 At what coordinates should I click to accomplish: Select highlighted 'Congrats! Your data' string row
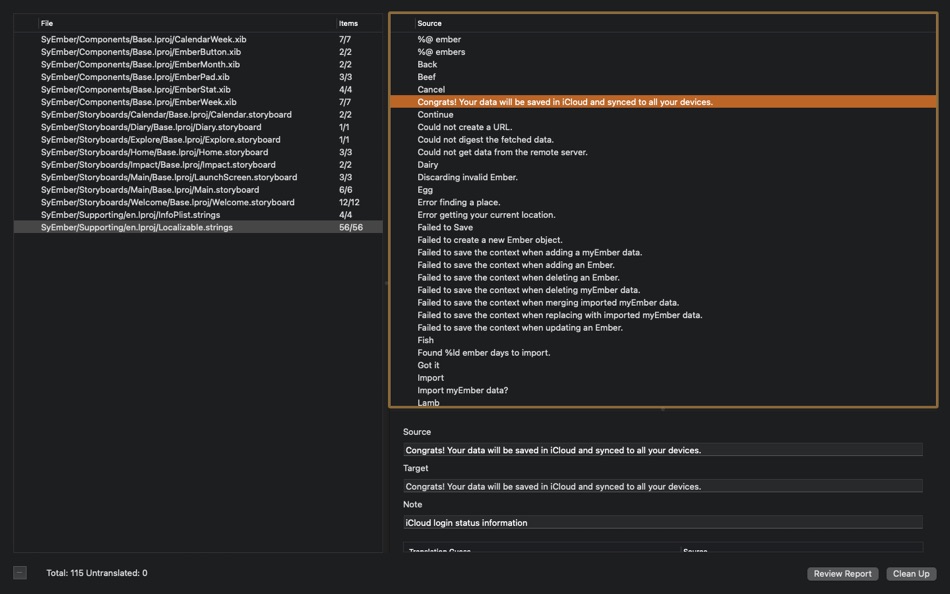(x=663, y=102)
